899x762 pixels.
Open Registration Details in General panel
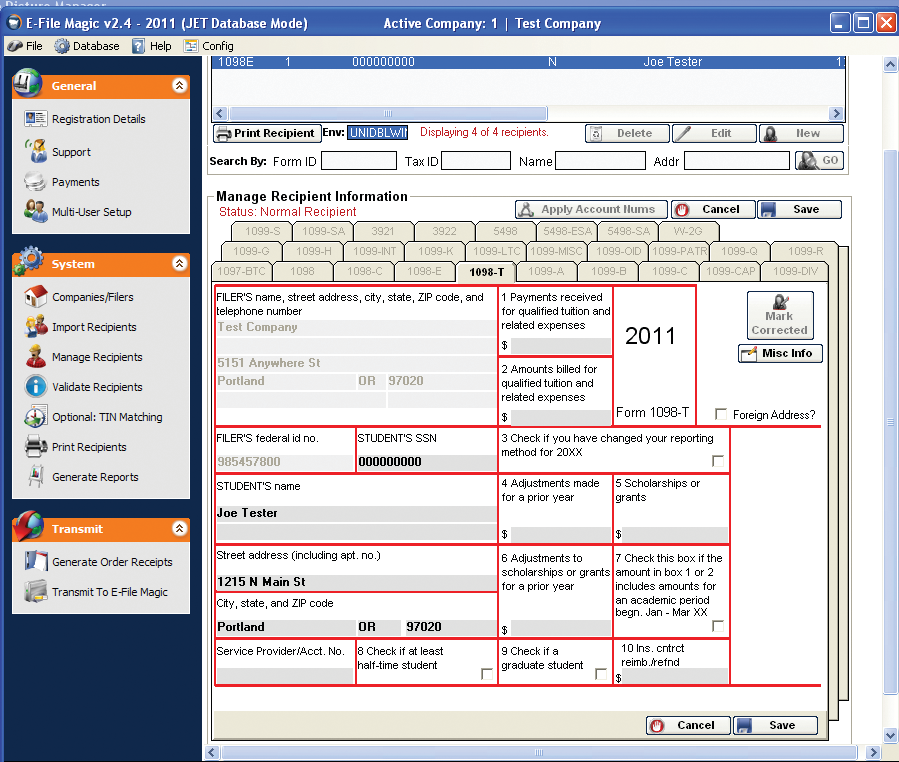(98, 119)
